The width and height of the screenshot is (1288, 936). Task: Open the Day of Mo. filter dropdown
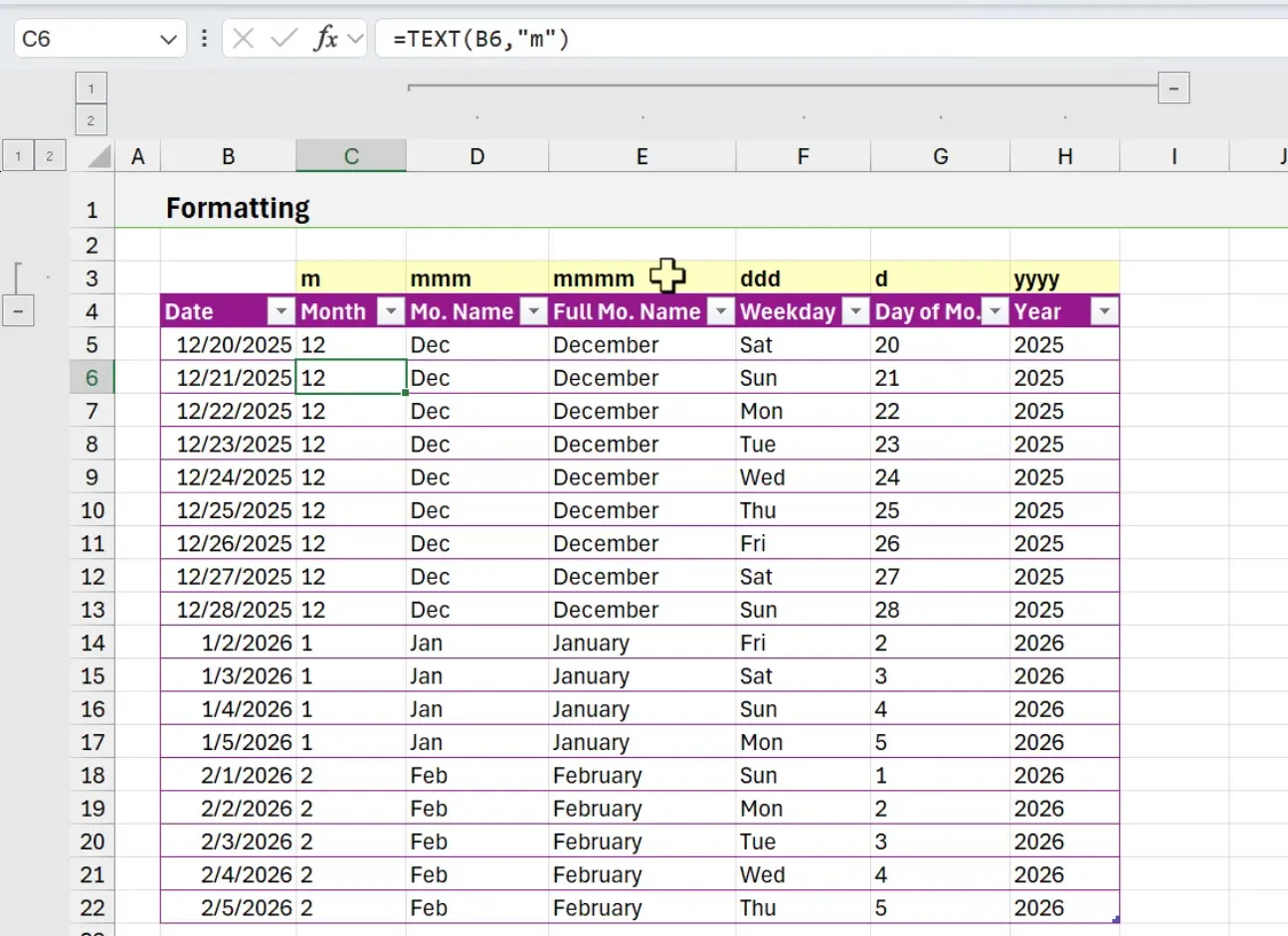[995, 311]
